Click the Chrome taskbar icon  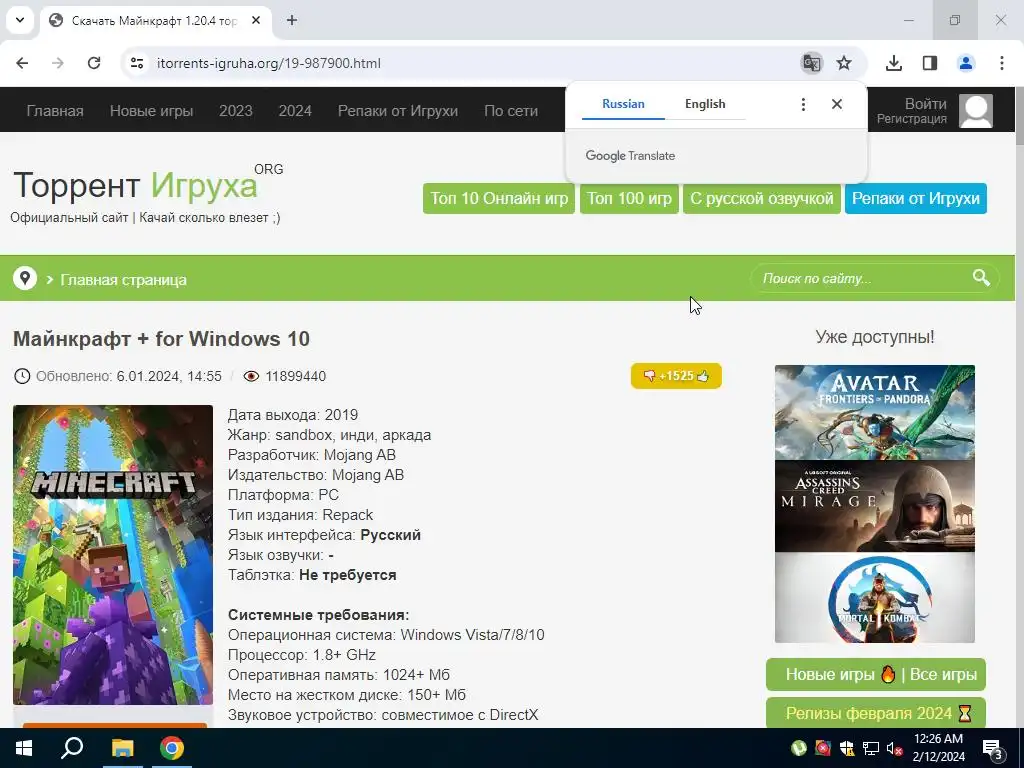click(172, 748)
